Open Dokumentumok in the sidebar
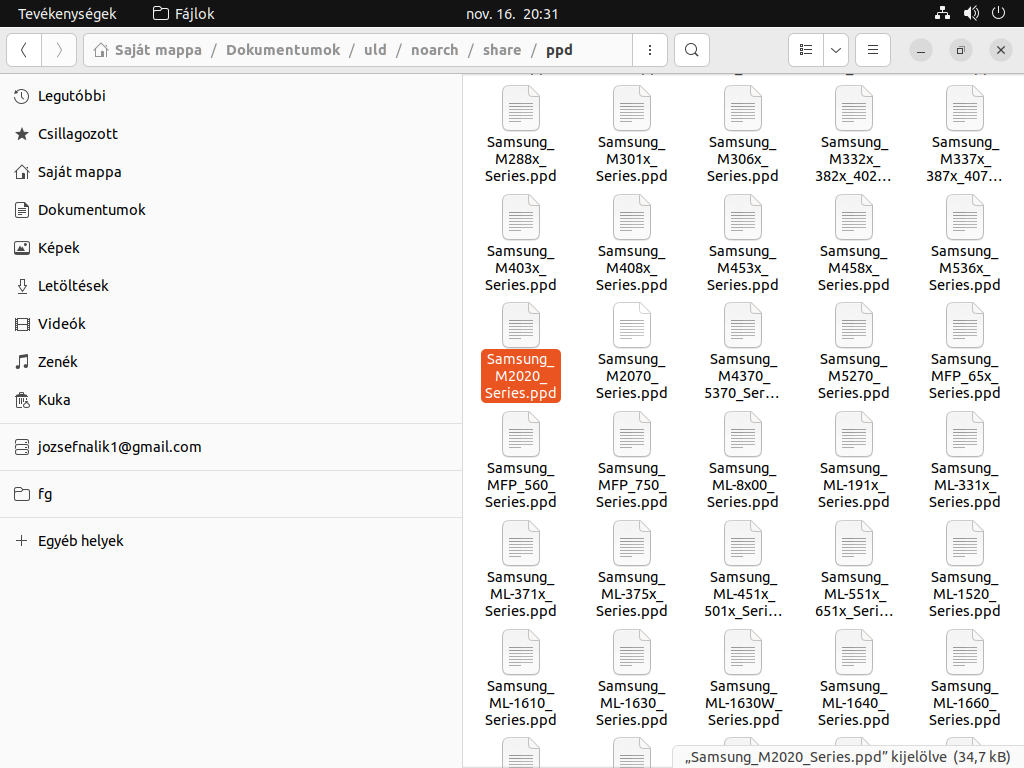This screenshot has width=1024, height=768. point(231,210)
